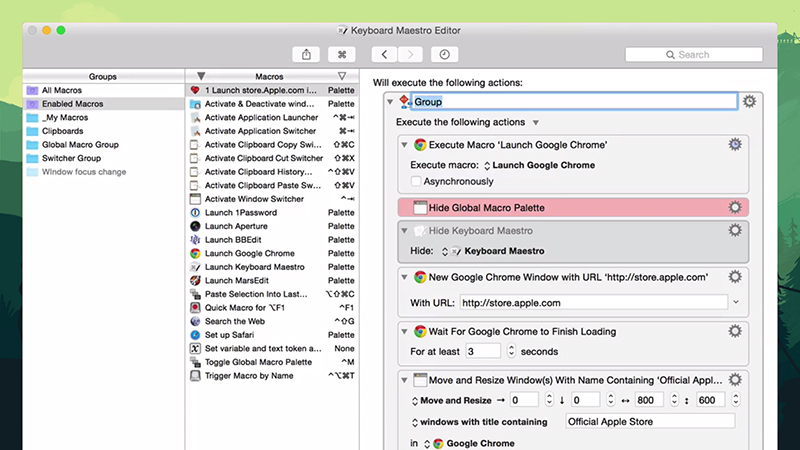Click the seconds value field showing 3
Image resolution: width=800 pixels, height=450 pixels.
tap(483, 351)
